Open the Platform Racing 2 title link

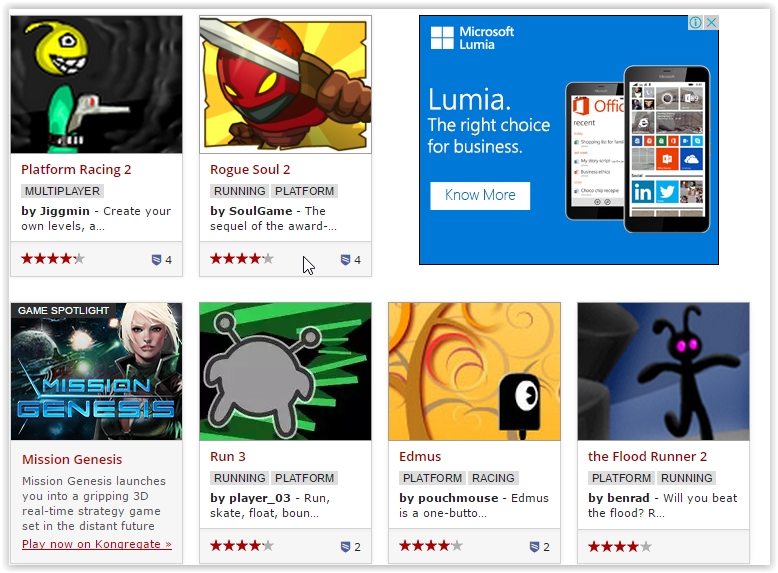click(x=76, y=170)
